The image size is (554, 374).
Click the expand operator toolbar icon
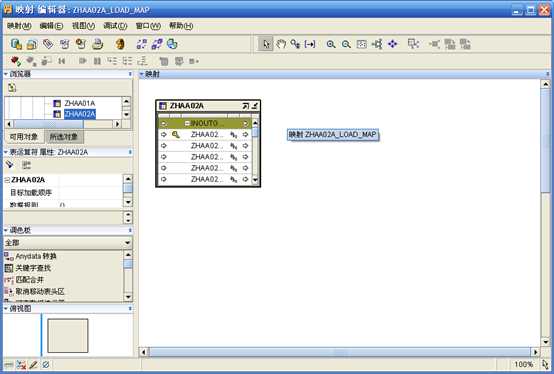click(x=413, y=44)
